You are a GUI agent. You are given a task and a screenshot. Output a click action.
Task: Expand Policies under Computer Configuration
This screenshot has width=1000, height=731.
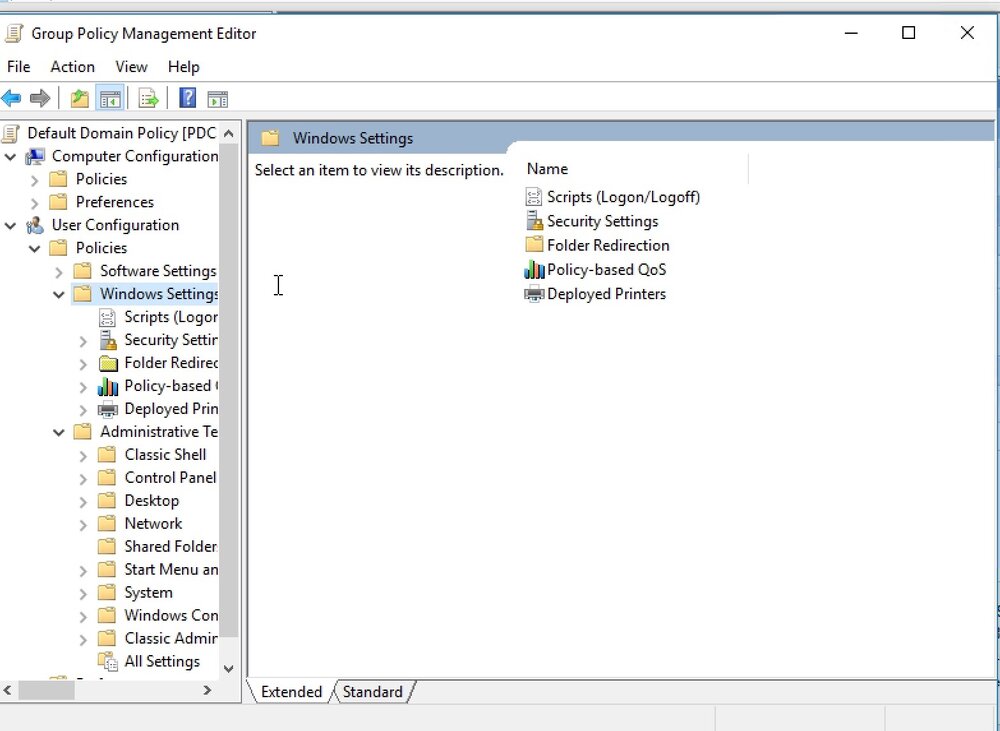tap(35, 180)
